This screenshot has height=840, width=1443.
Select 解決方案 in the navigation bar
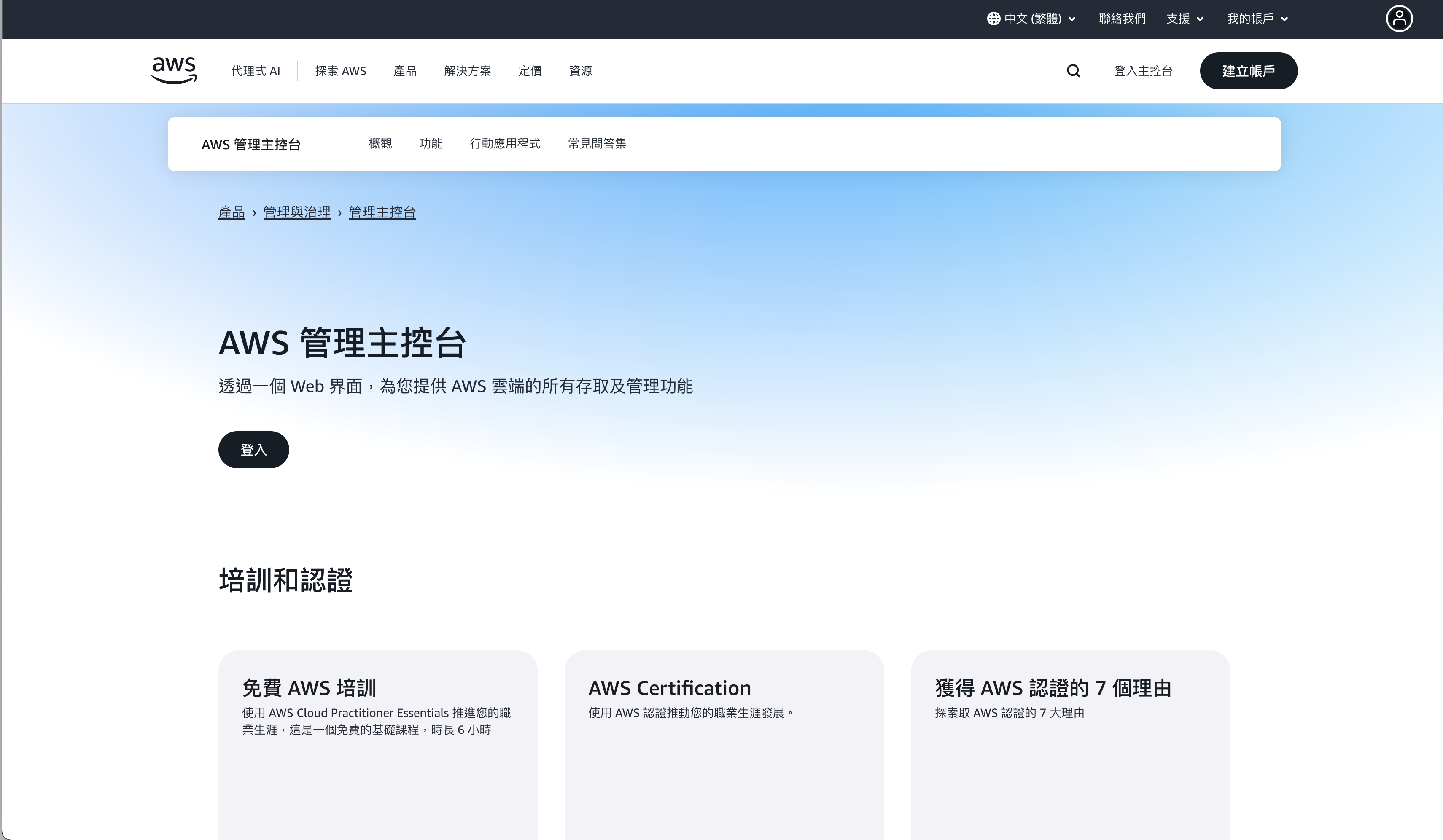pyautogui.click(x=467, y=71)
